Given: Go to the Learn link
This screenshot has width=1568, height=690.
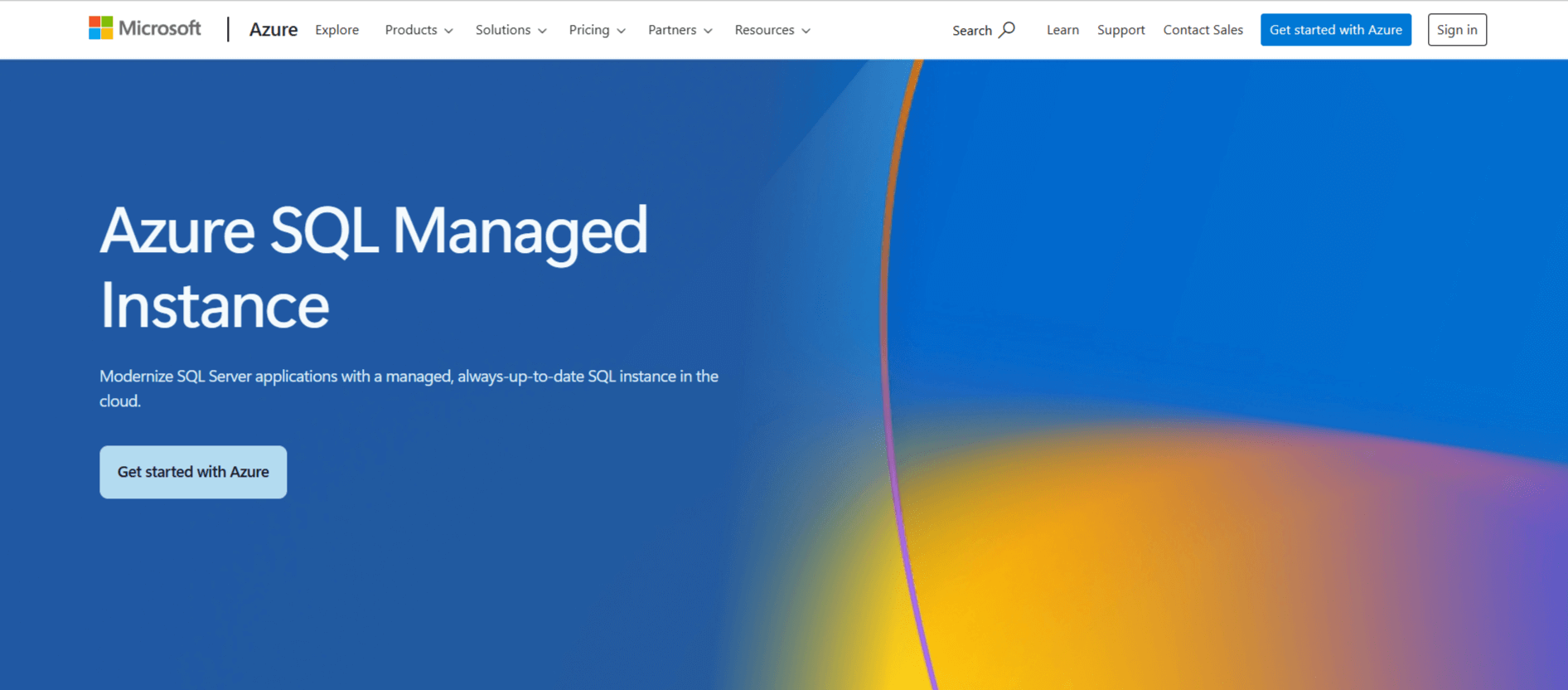Looking at the screenshot, I should (1062, 30).
